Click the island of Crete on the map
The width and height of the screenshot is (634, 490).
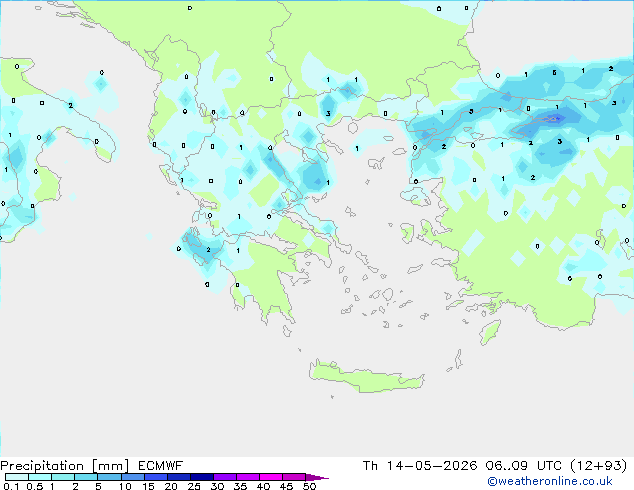click(366, 377)
